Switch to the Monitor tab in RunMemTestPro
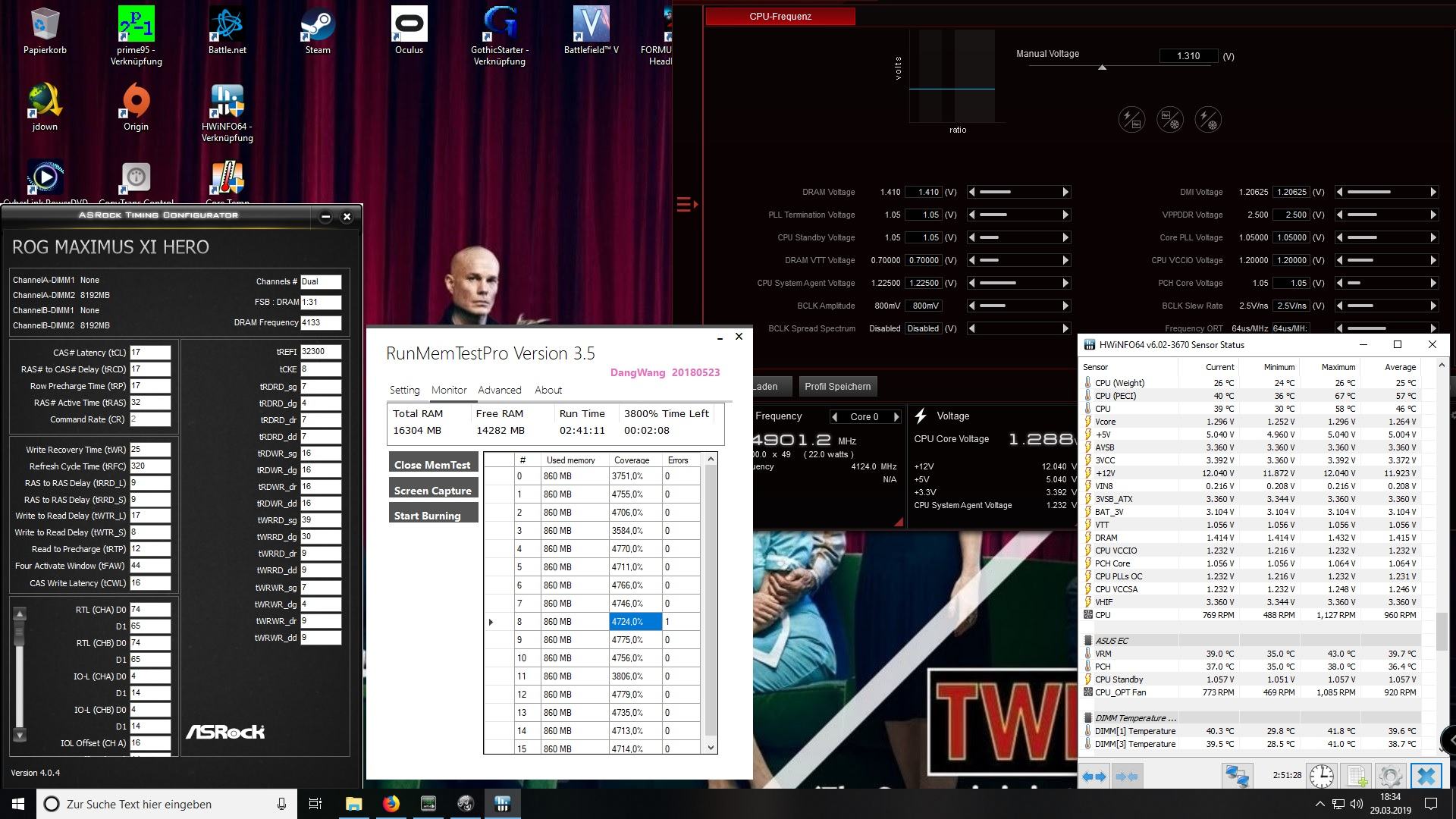The width and height of the screenshot is (1456, 819). pos(449,390)
